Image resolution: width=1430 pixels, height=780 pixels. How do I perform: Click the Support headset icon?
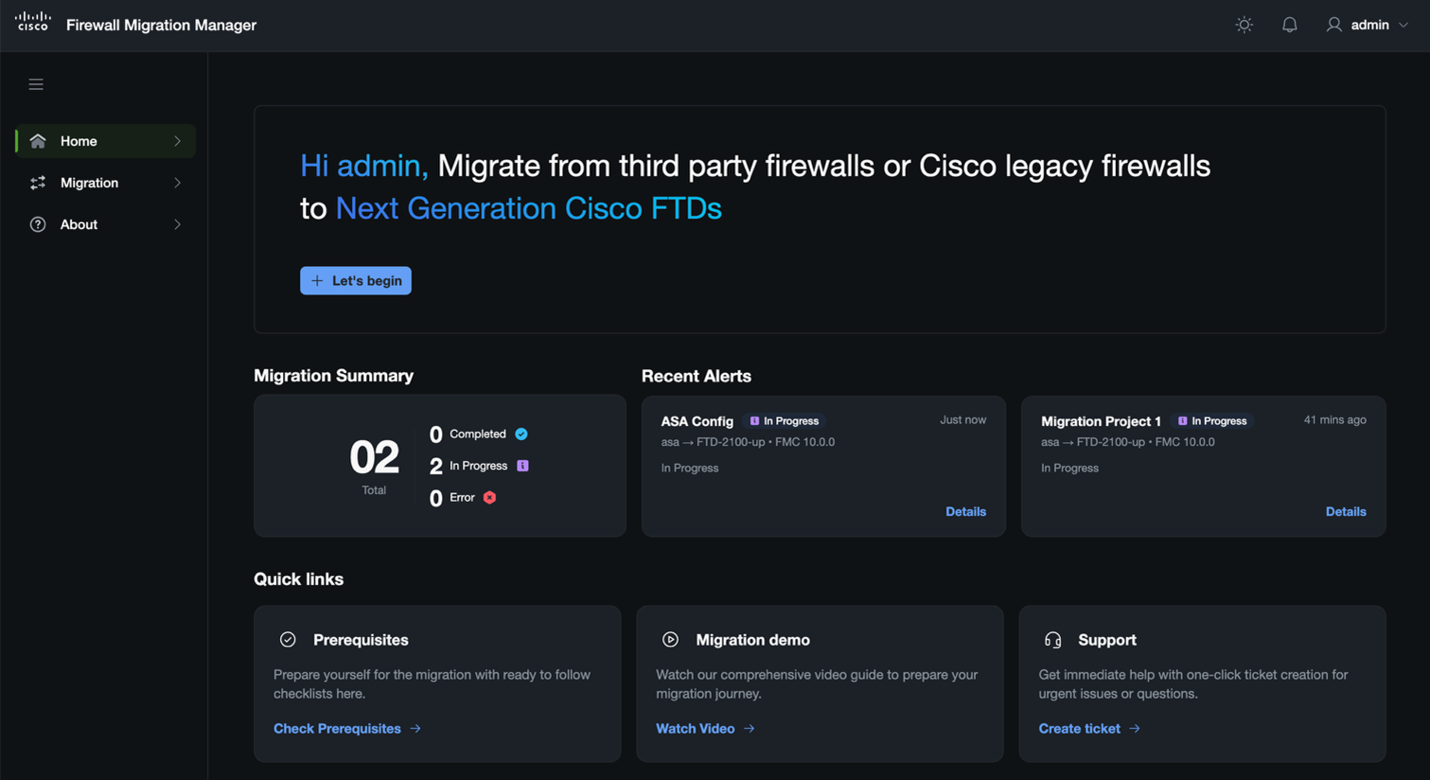pyautogui.click(x=1053, y=640)
